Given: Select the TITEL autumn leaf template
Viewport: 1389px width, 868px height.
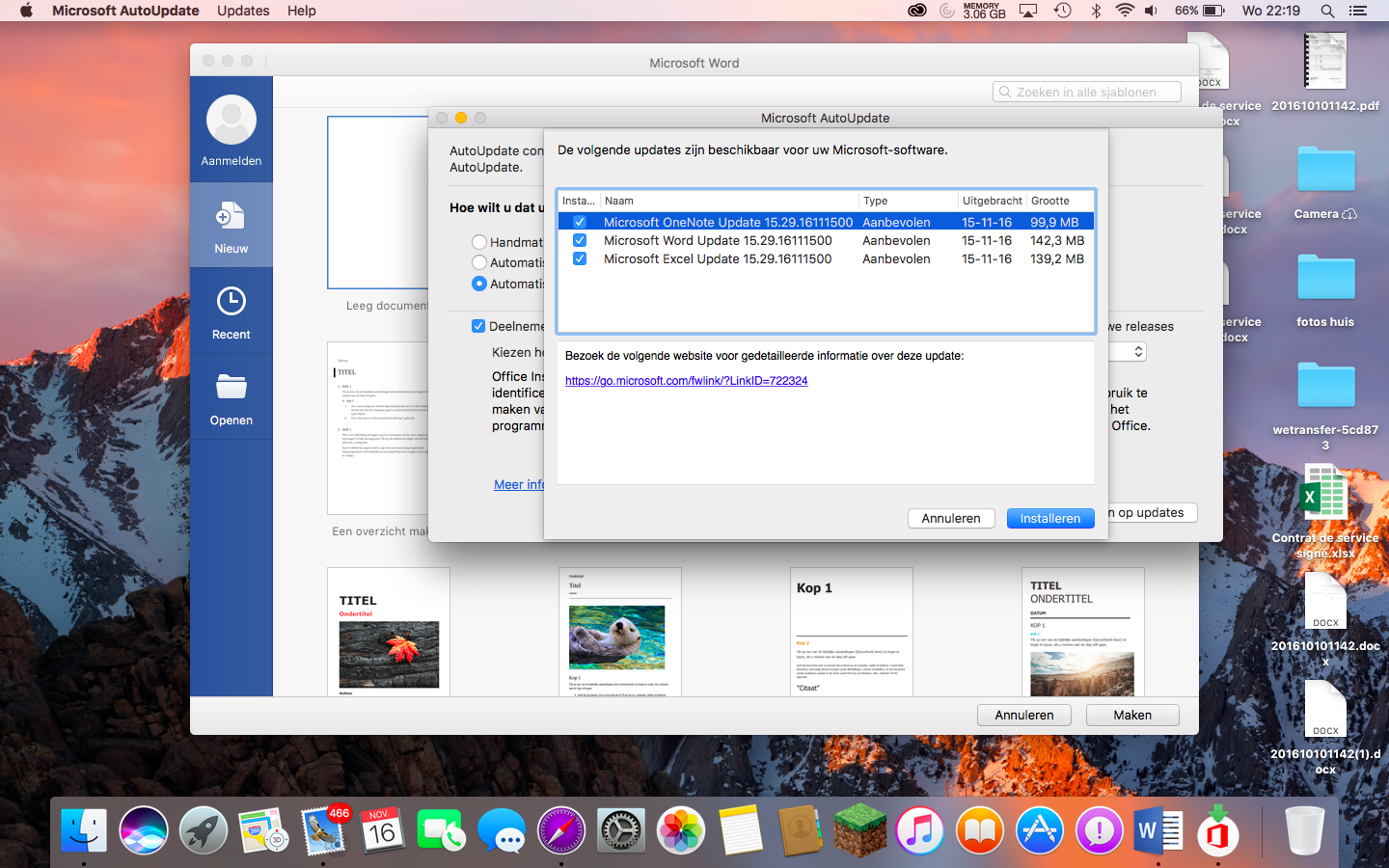Looking at the screenshot, I should pos(389,632).
